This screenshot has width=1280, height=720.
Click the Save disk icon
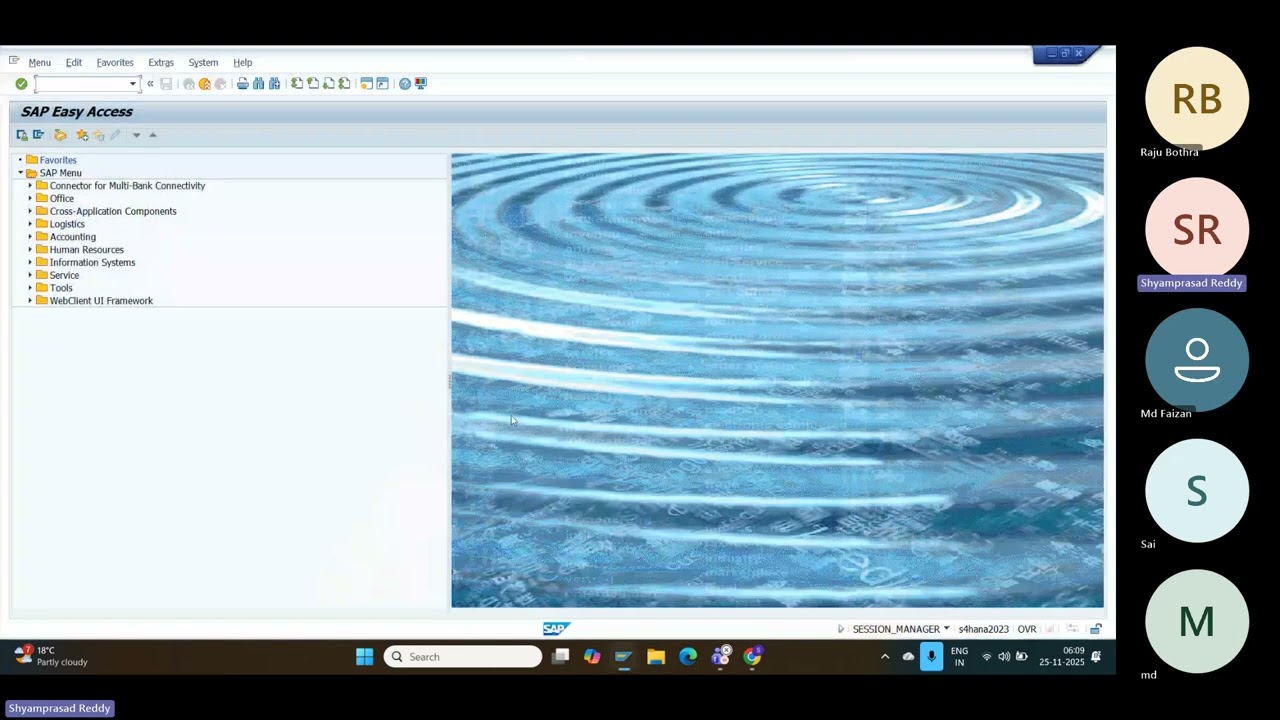166,84
